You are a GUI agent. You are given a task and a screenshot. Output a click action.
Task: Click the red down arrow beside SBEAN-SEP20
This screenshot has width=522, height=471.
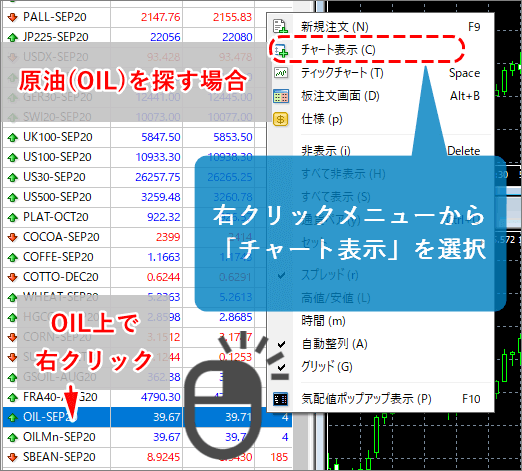13,457
